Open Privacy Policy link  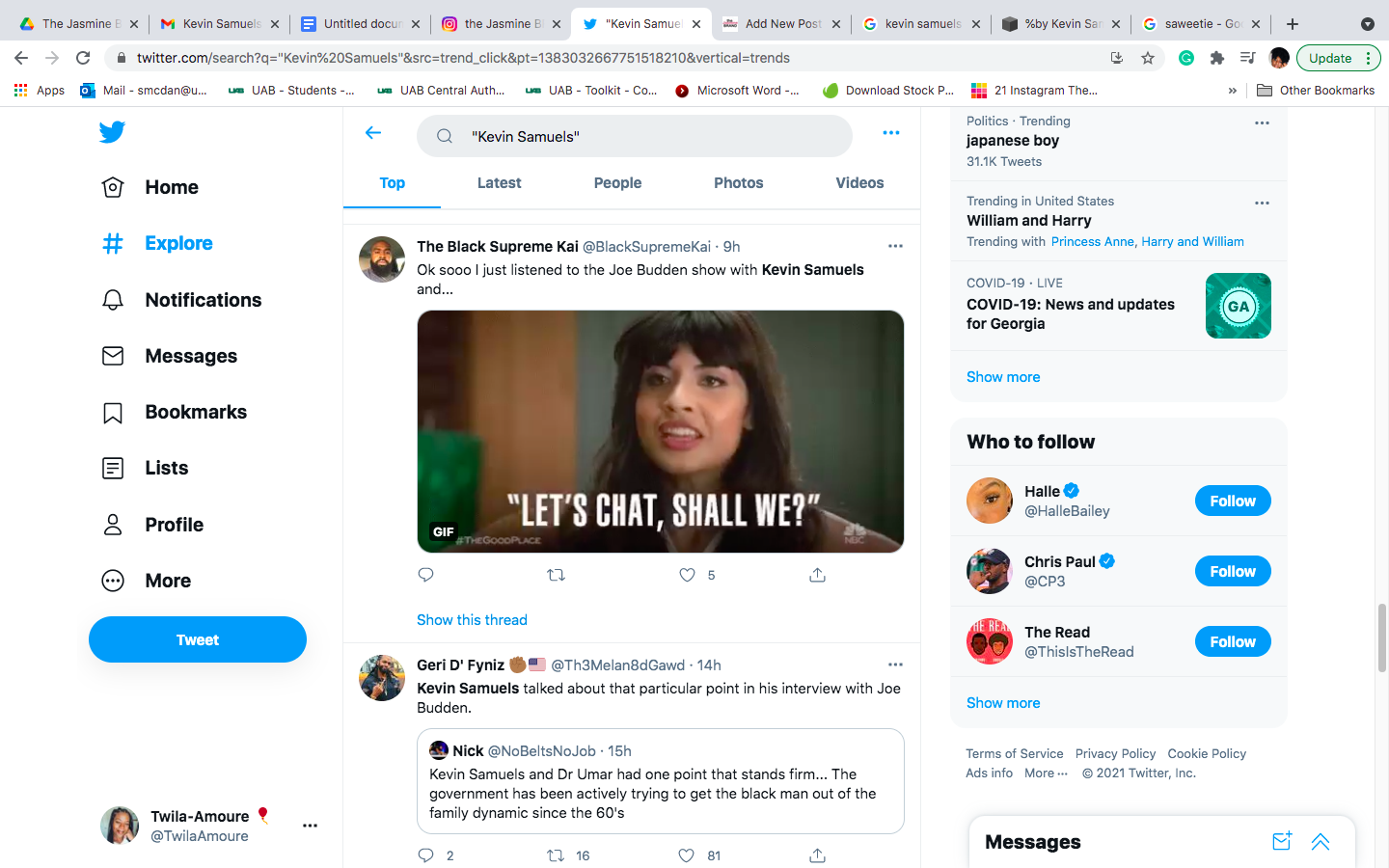point(1115,754)
